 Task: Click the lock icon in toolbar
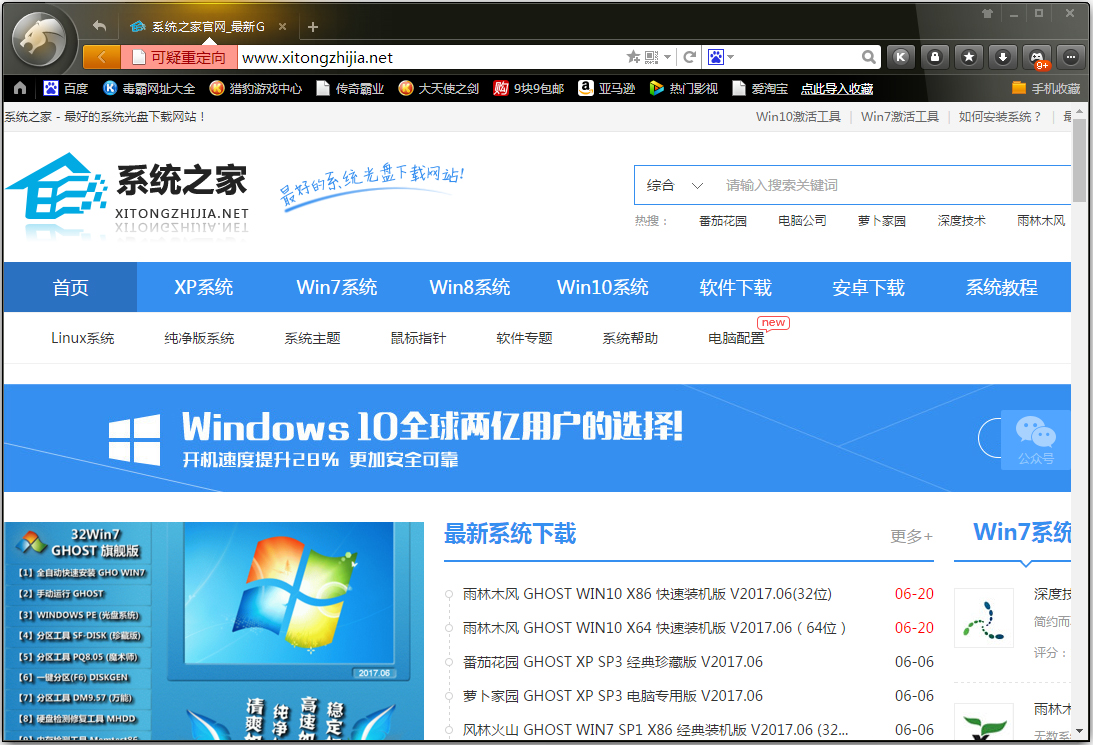935,57
